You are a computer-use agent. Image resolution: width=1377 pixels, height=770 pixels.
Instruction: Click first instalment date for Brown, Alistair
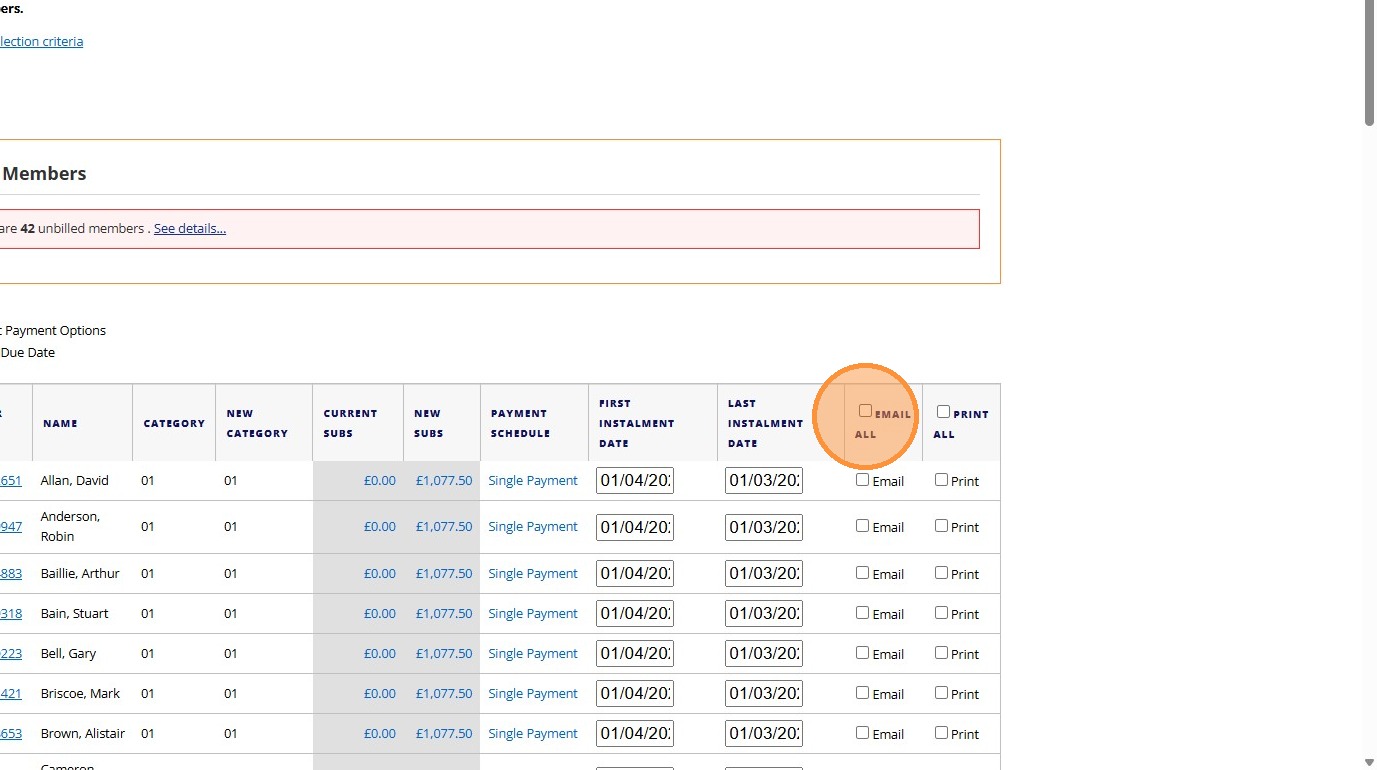point(635,733)
